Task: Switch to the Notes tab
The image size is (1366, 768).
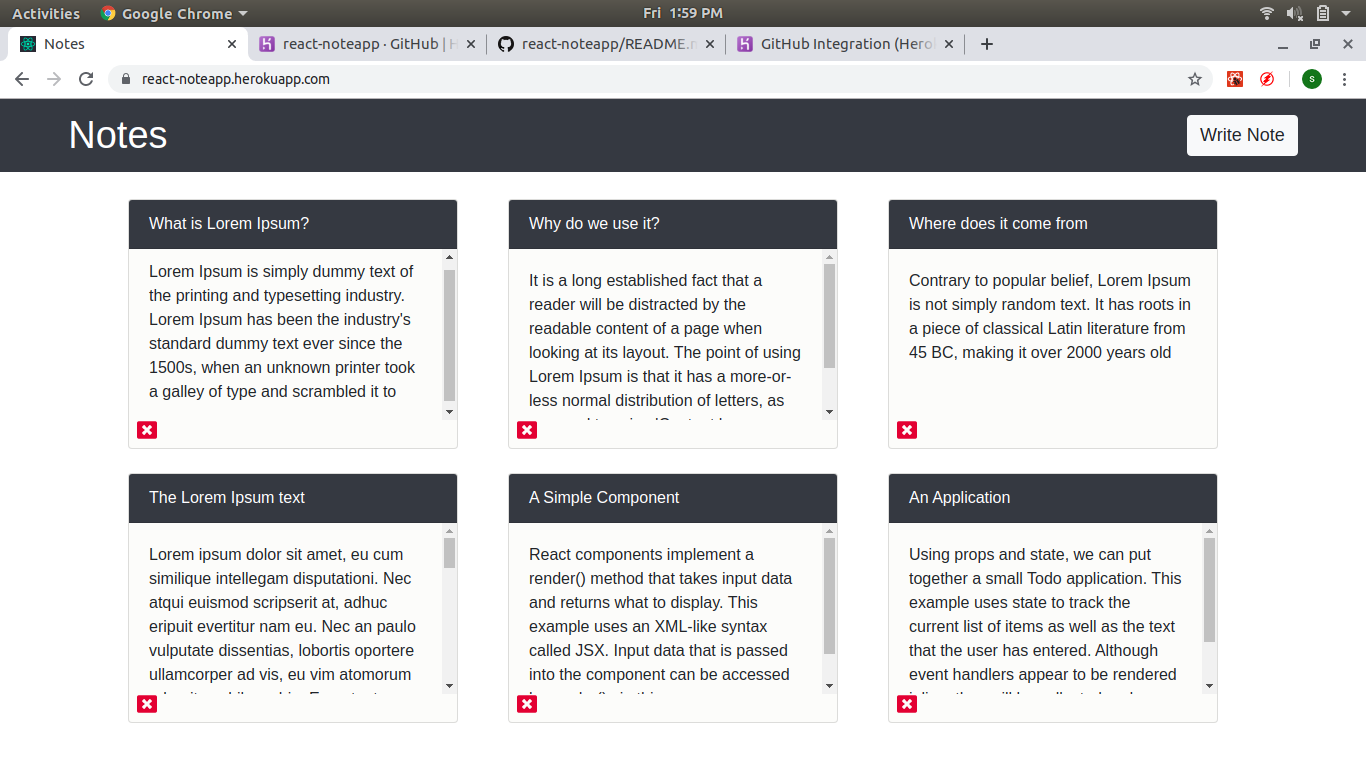Action: (x=126, y=44)
